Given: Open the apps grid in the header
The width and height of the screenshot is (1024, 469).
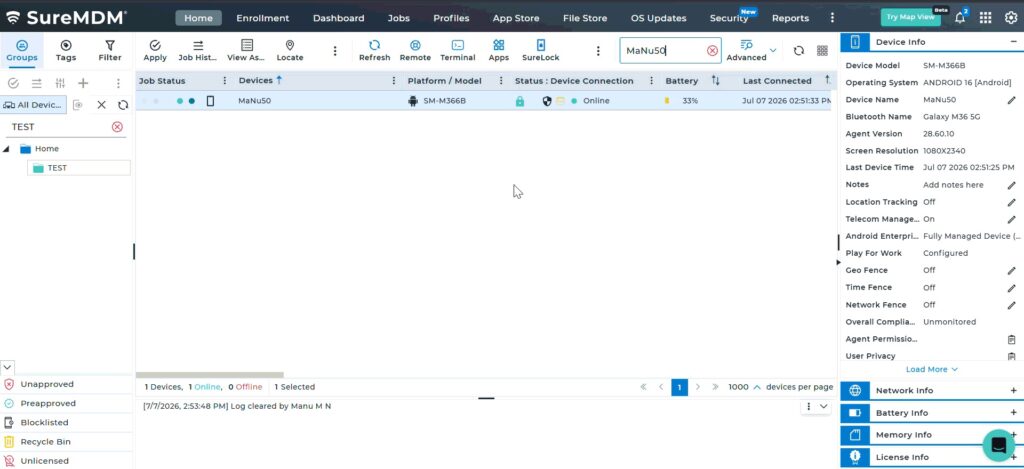Looking at the screenshot, I should [x=985, y=18].
